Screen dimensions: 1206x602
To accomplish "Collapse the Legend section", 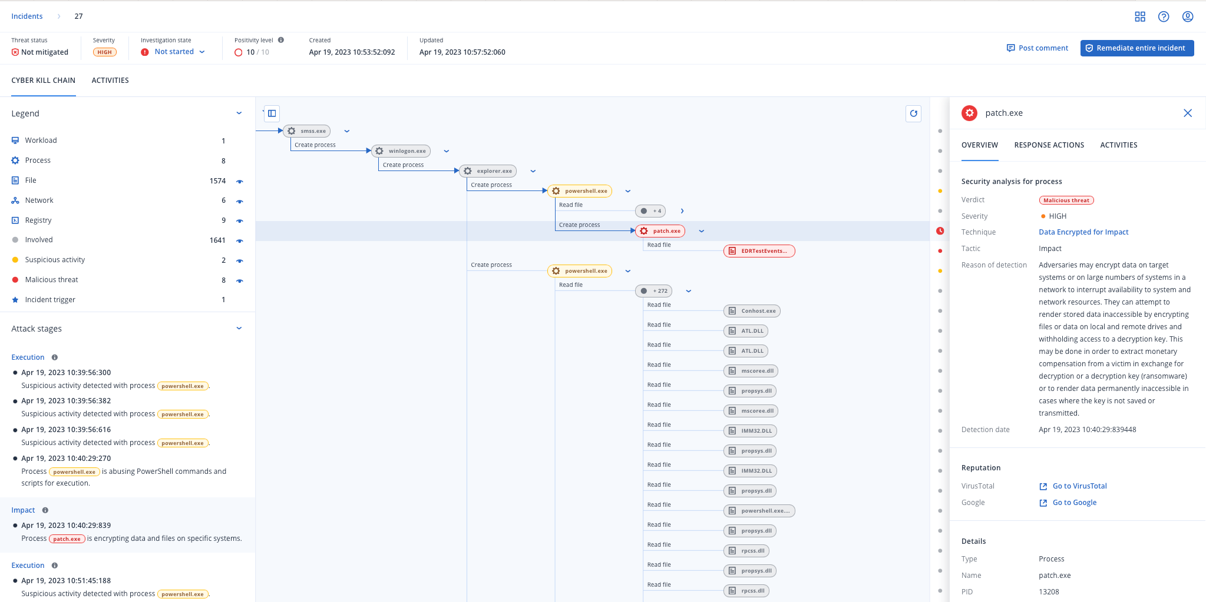I will tap(239, 113).
